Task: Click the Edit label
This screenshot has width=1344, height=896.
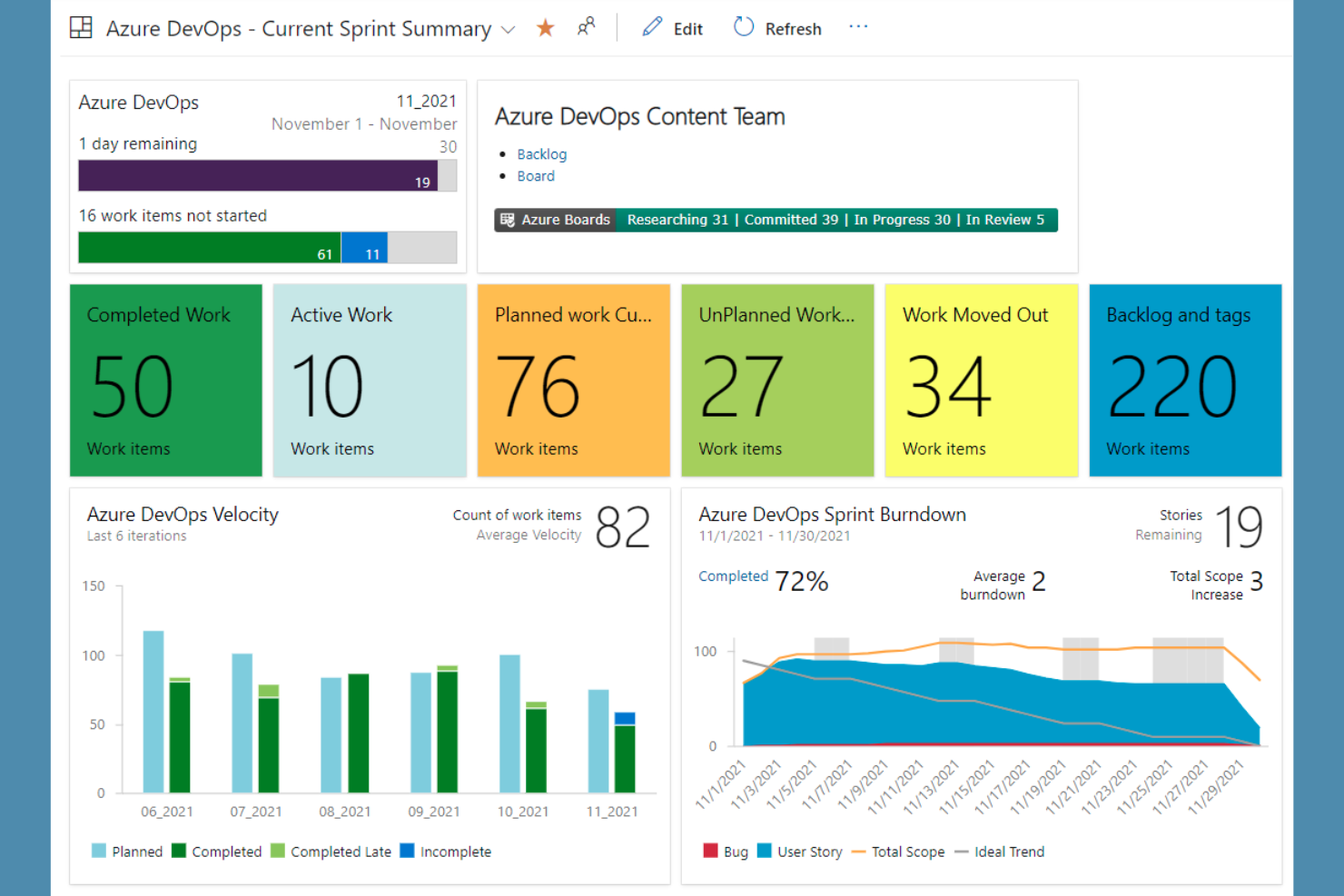Action: pos(687,29)
